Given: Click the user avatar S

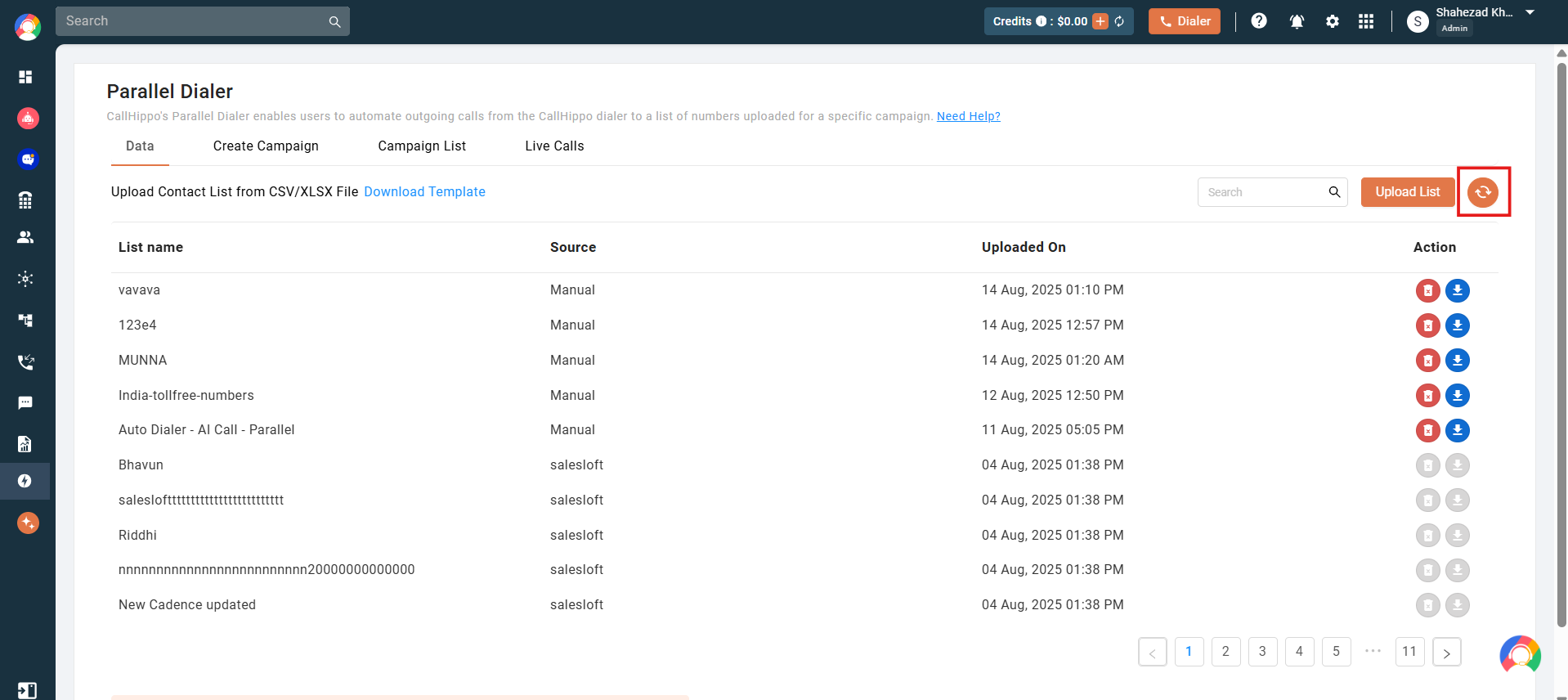Looking at the screenshot, I should 1418,21.
